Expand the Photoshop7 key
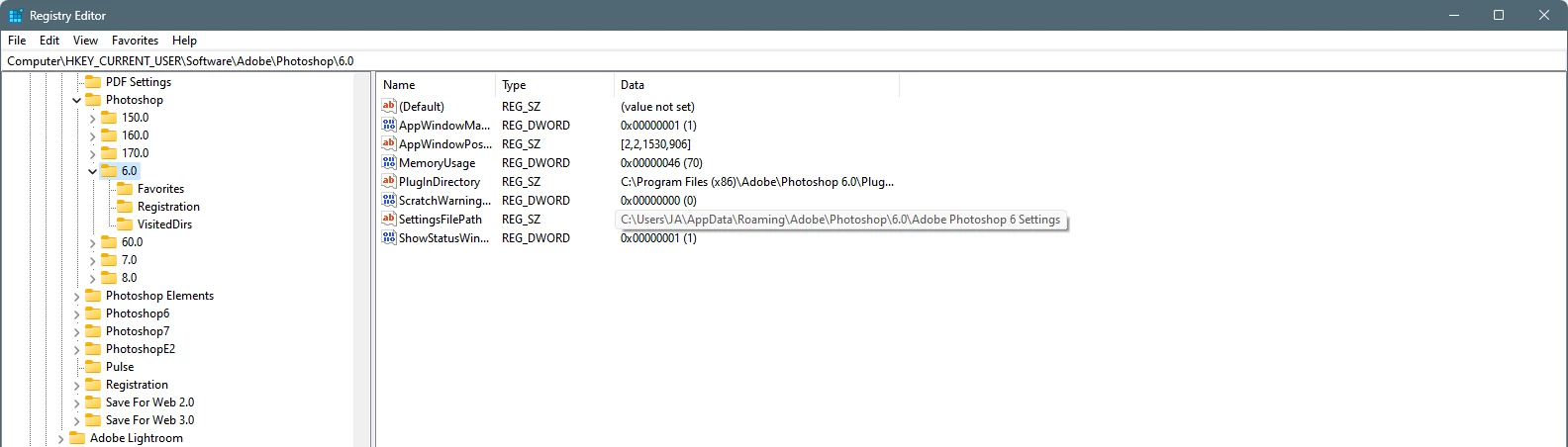The width and height of the screenshot is (1568, 447). [x=76, y=331]
